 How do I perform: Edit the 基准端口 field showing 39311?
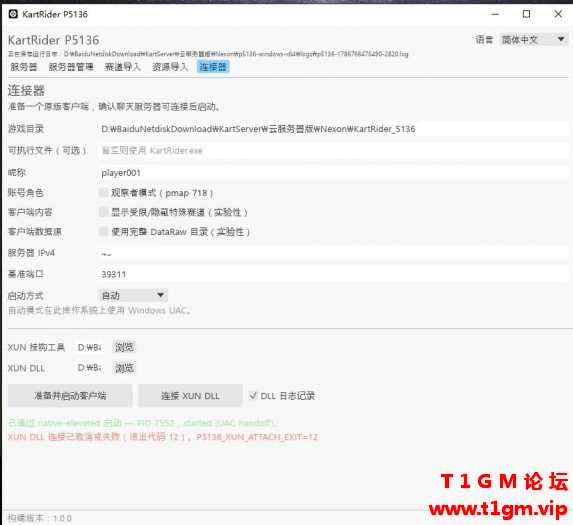(333, 274)
